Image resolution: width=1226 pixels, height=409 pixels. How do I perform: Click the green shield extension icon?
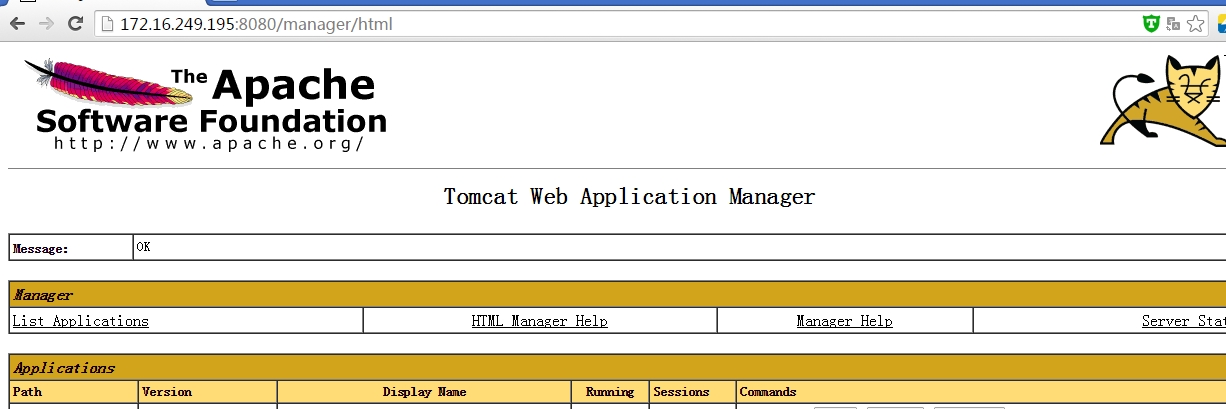pos(1152,24)
